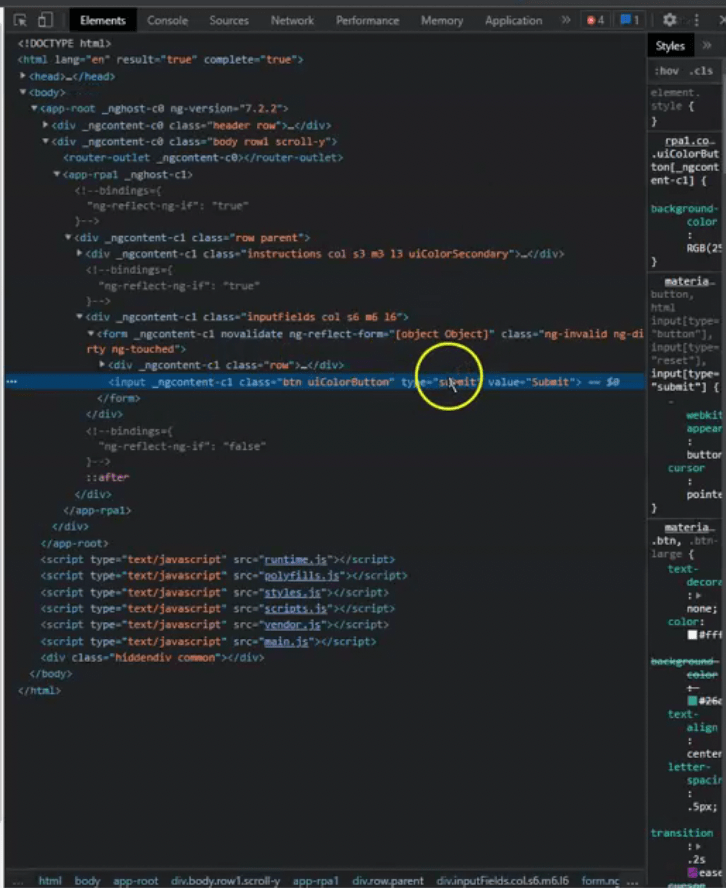Viewport: 726px width, 888px height.
Task: Click the purple ease timing swatch
Action: click(x=692, y=873)
